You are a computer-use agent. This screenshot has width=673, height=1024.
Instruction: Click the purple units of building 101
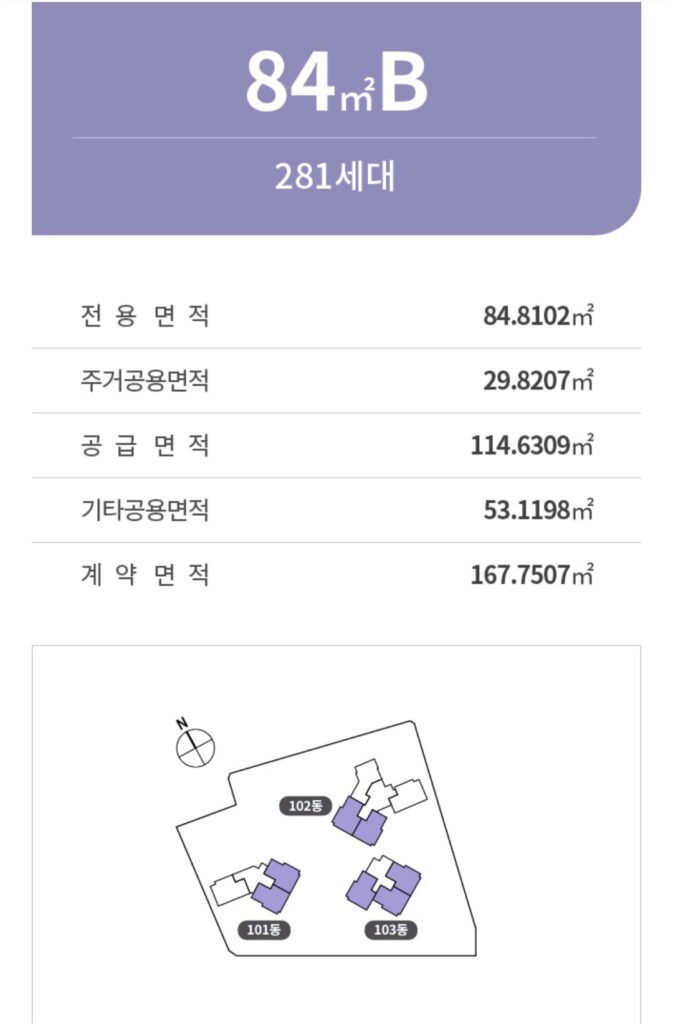[x=277, y=886]
